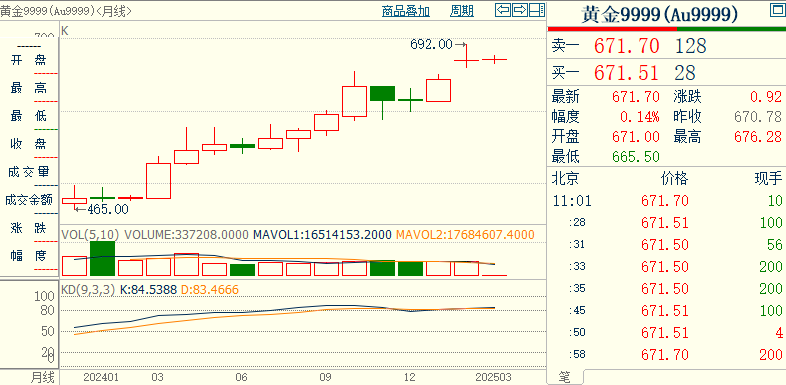Click the 692.00 high price candlestick
This screenshot has height=385, width=786.
point(467,56)
